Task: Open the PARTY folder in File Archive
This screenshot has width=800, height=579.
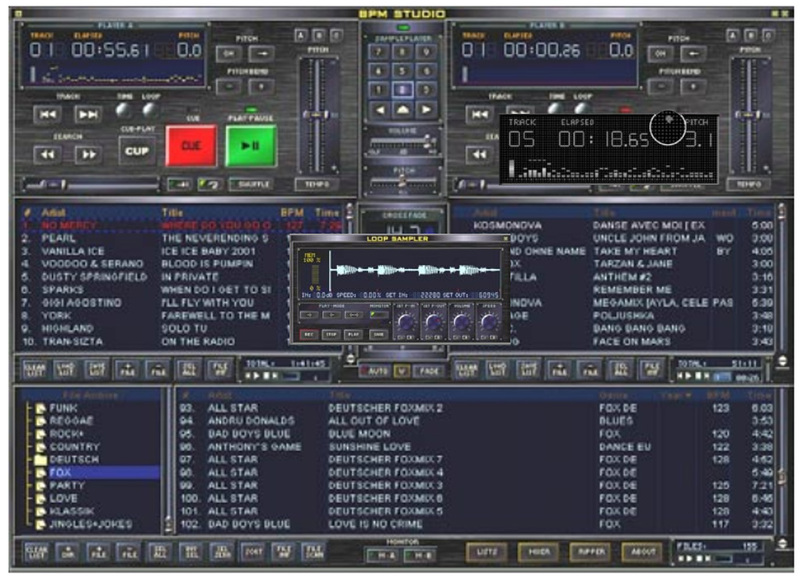Action: click(x=67, y=485)
